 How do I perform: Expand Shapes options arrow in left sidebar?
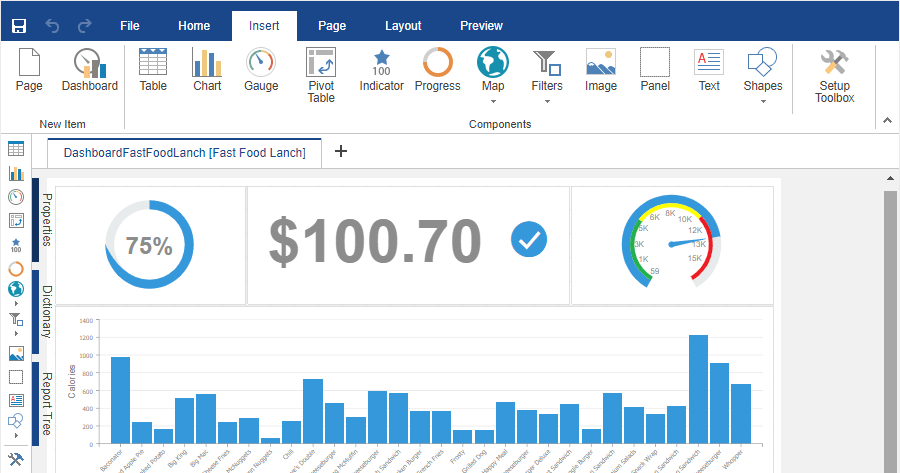(16, 436)
